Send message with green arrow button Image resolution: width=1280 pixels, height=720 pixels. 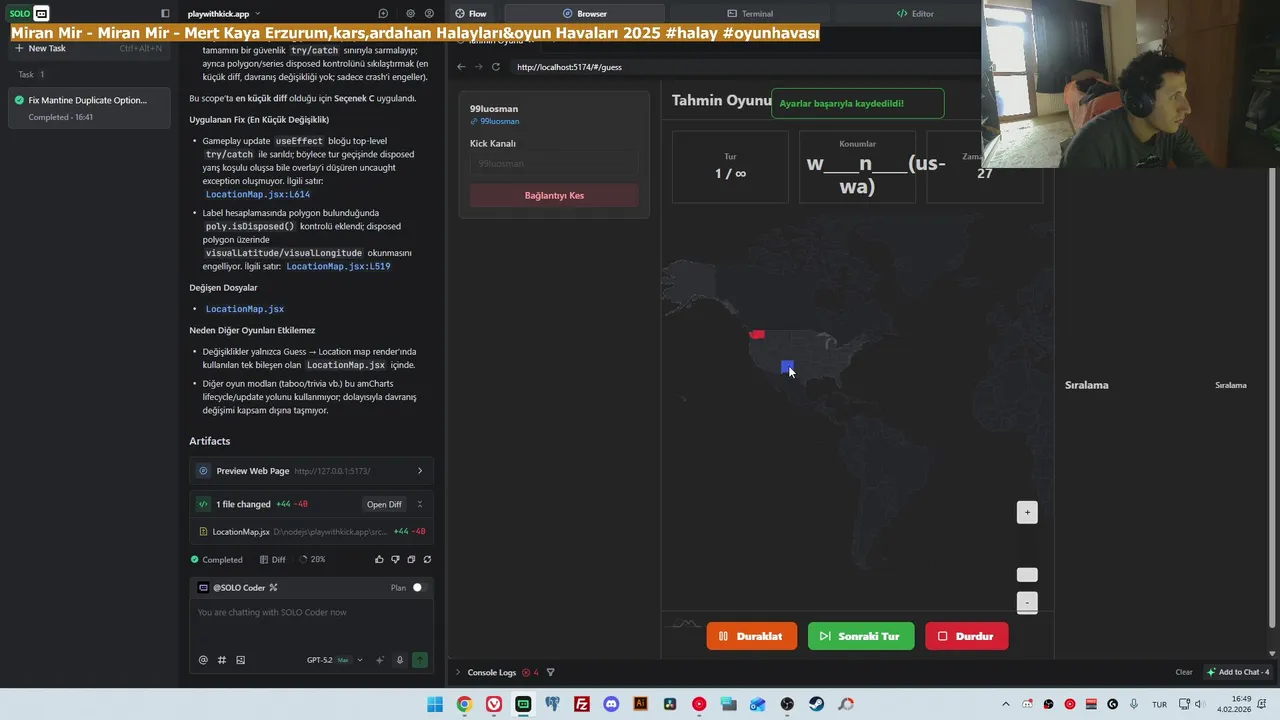coord(420,660)
